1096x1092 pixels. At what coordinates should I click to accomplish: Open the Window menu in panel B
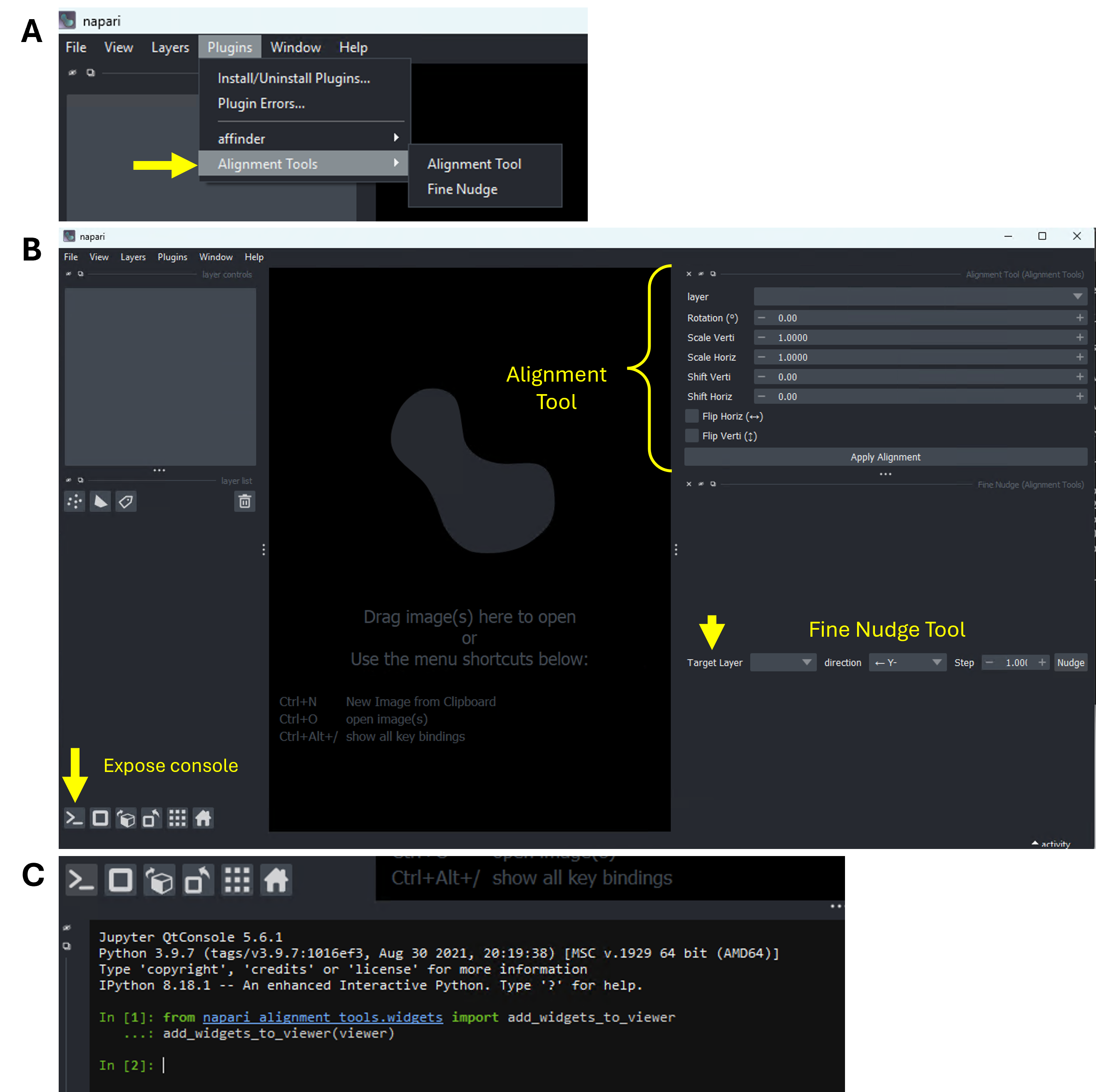(x=216, y=257)
